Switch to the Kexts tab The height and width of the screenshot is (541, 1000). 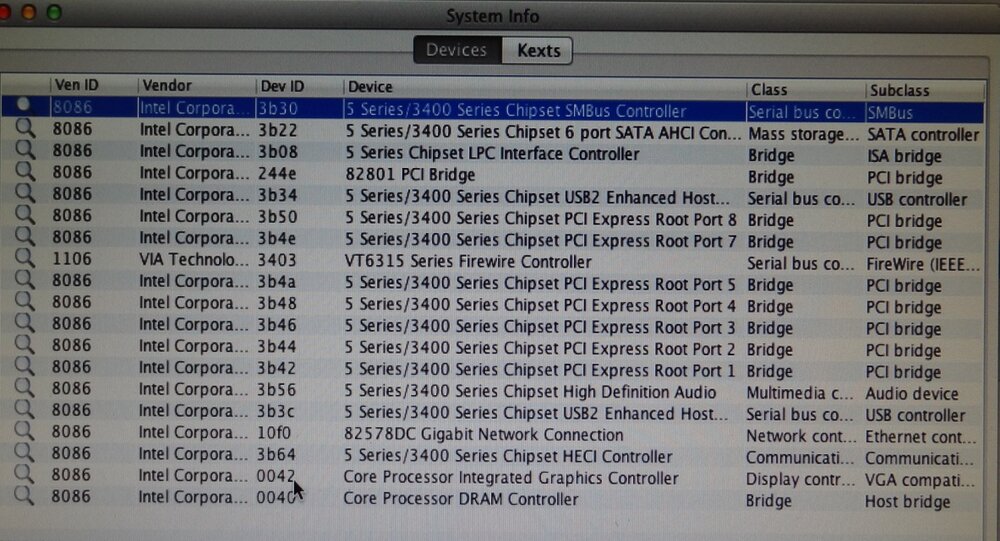point(538,50)
